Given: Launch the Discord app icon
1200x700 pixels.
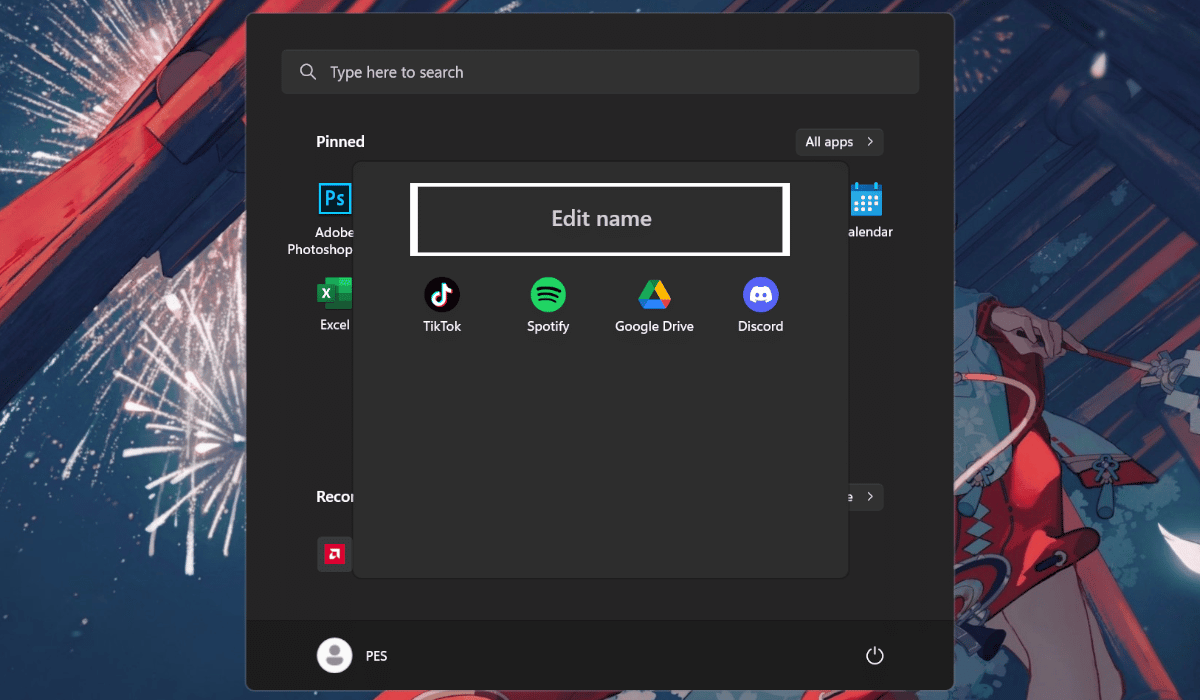Looking at the screenshot, I should point(760,295).
